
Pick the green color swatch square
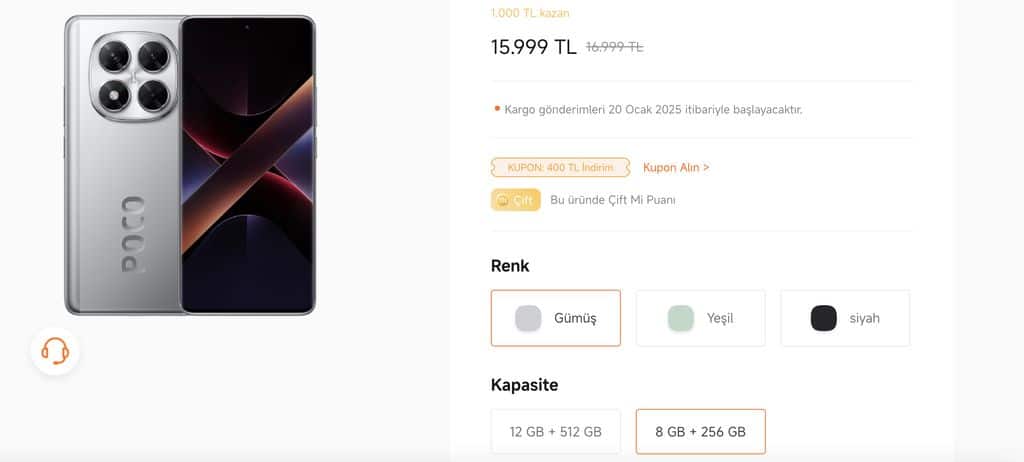pos(680,318)
